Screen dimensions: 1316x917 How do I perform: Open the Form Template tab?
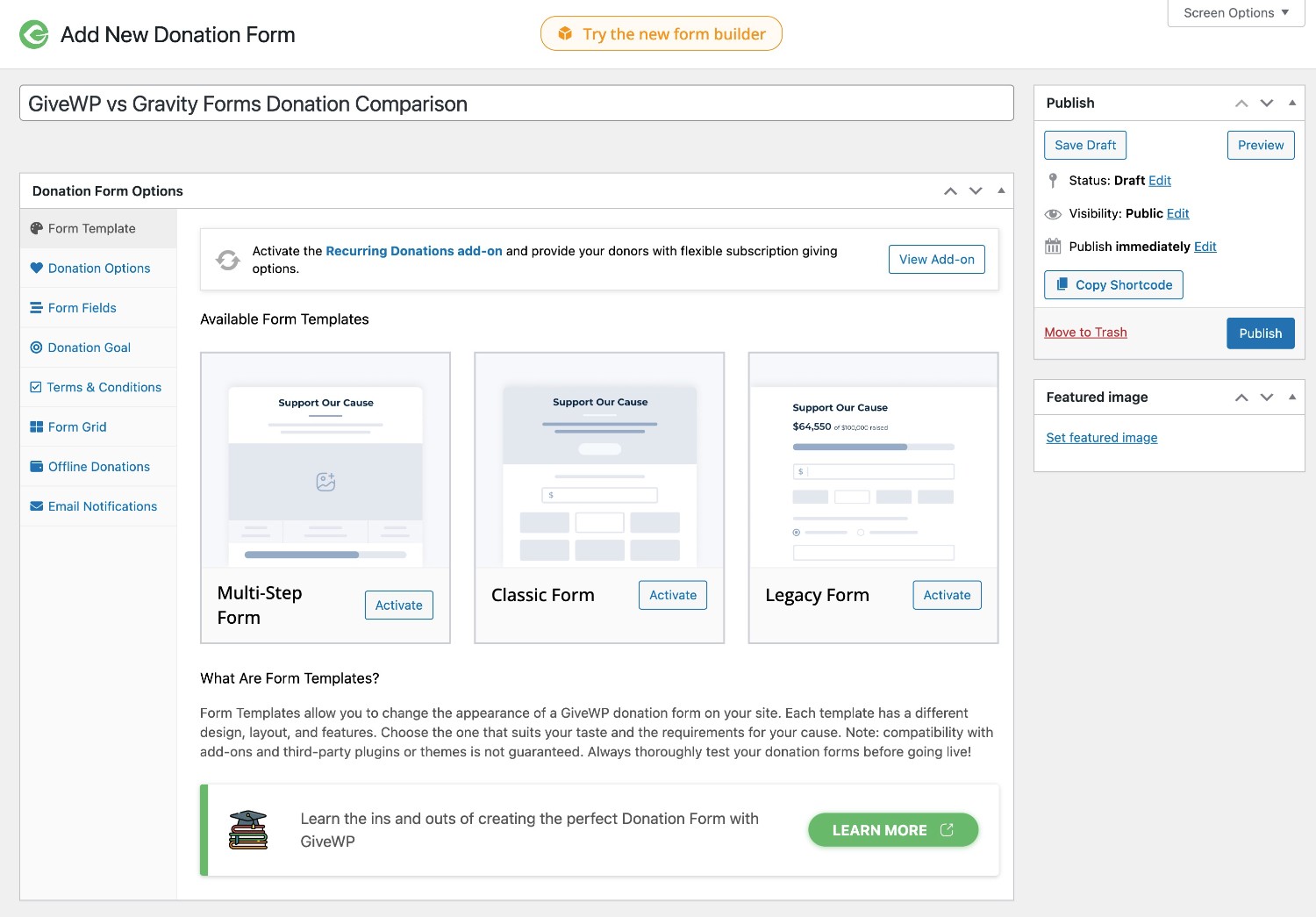(x=98, y=228)
